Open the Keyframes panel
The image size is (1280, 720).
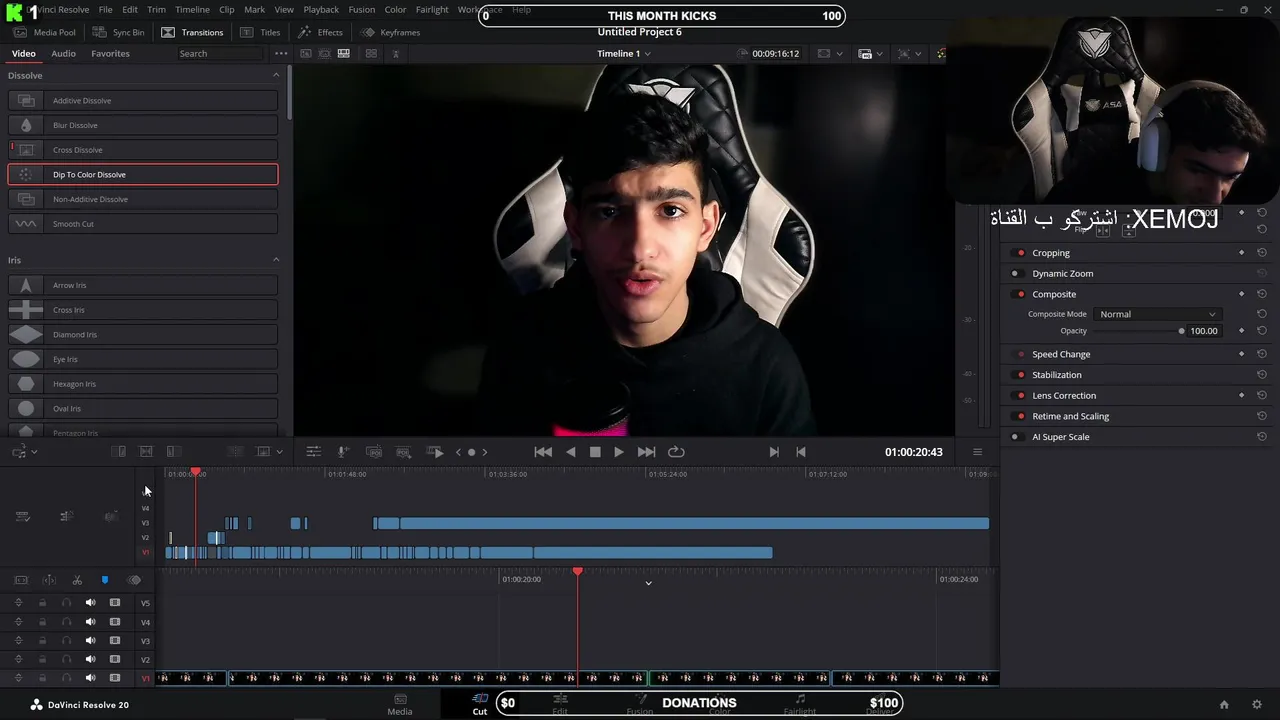coord(391,32)
